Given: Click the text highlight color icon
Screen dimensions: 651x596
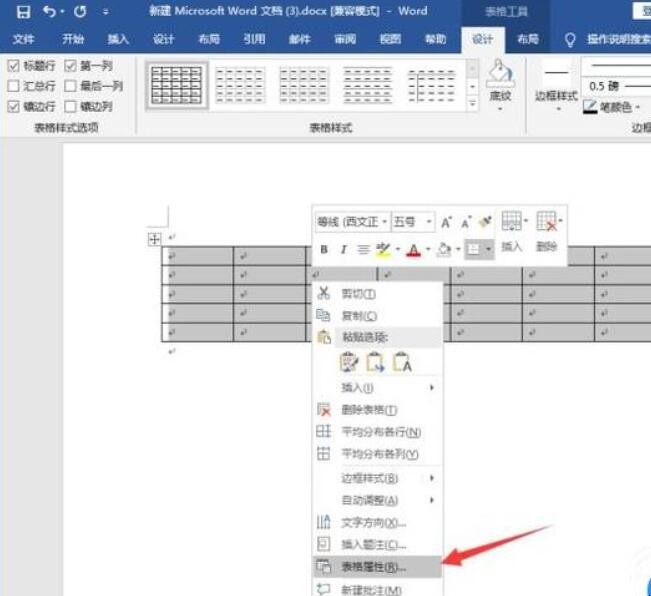Looking at the screenshot, I should (x=382, y=249).
